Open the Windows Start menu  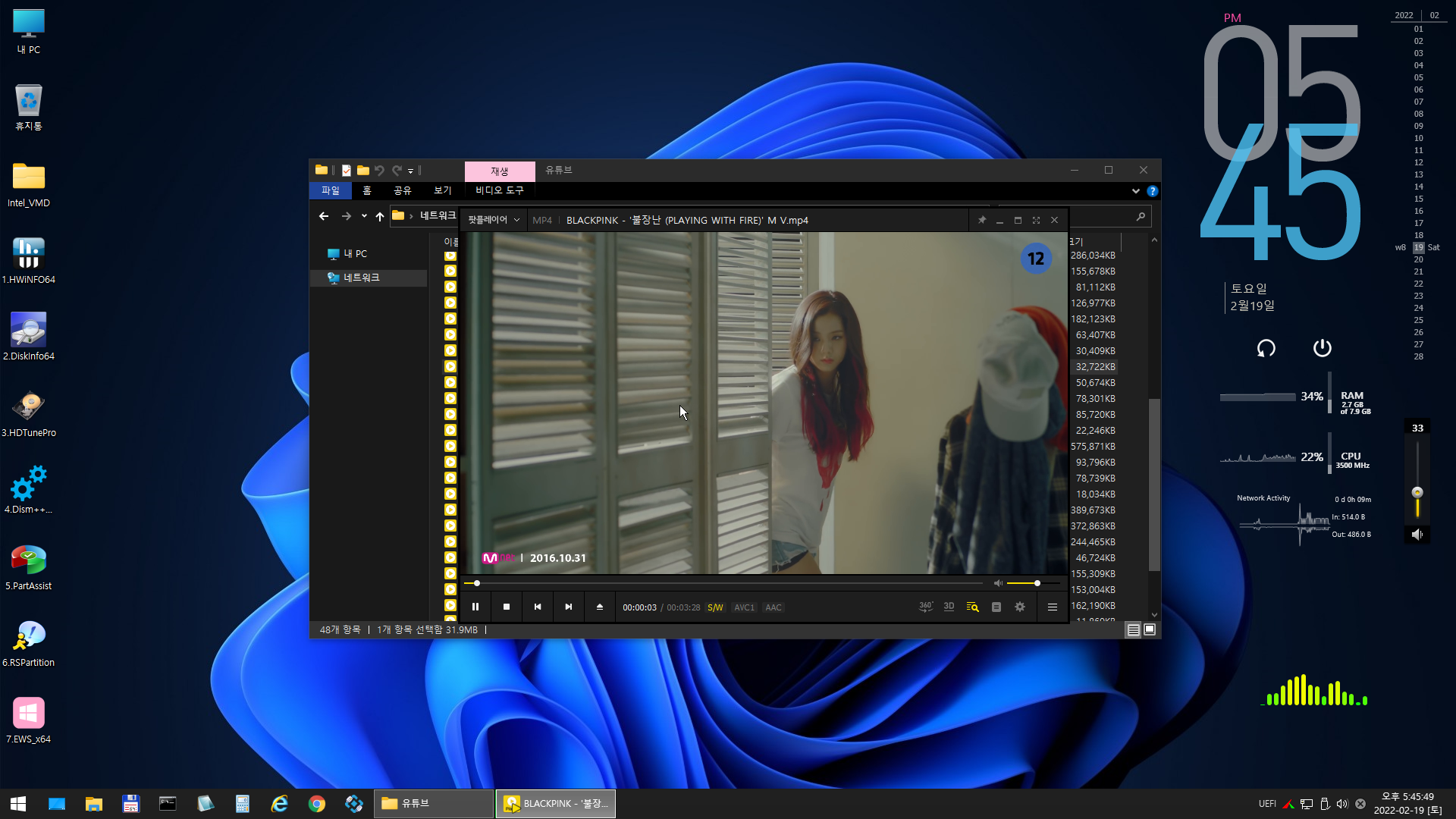[x=18, y=804]
